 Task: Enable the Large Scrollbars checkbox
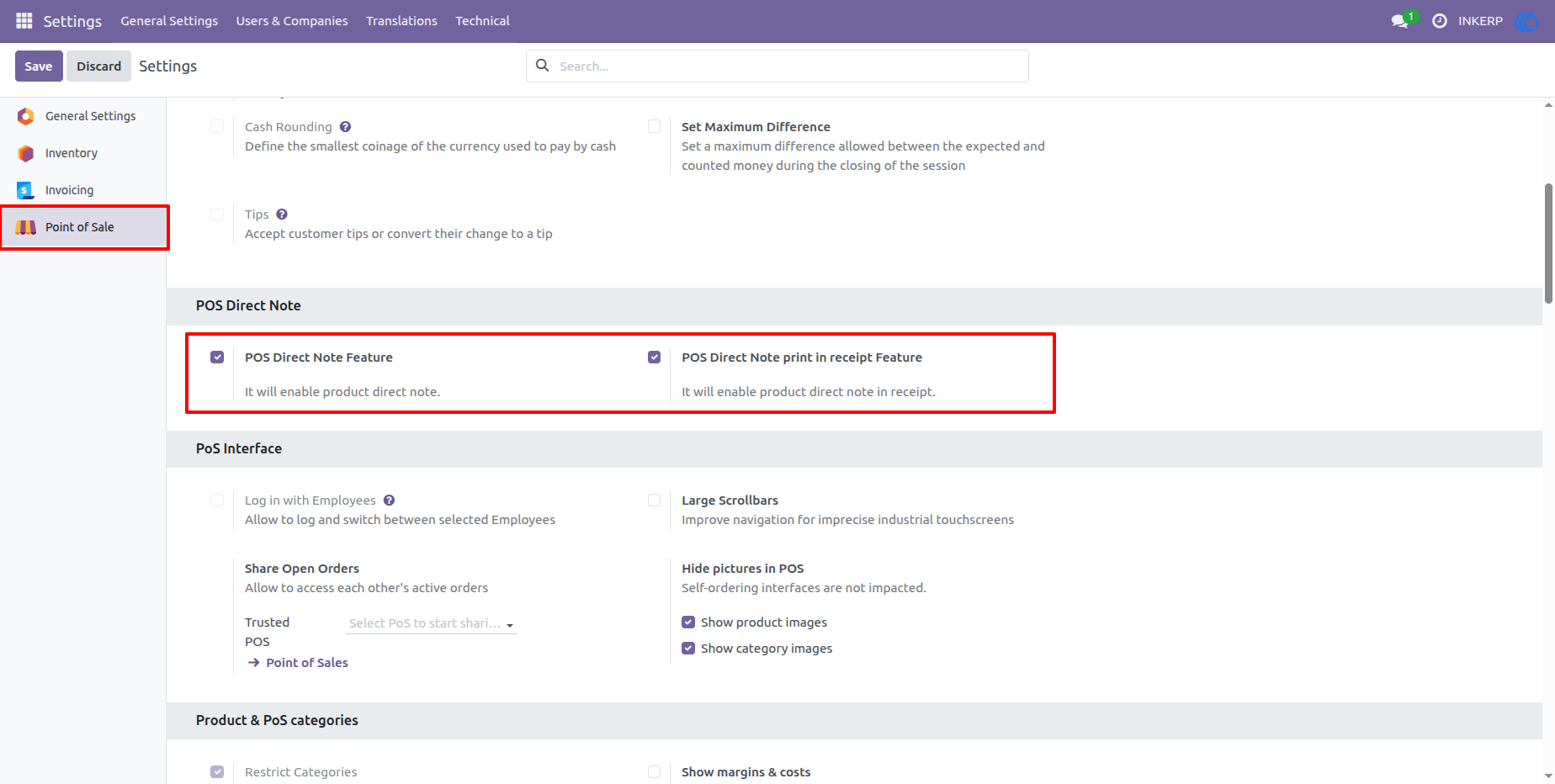click(654, 501)
